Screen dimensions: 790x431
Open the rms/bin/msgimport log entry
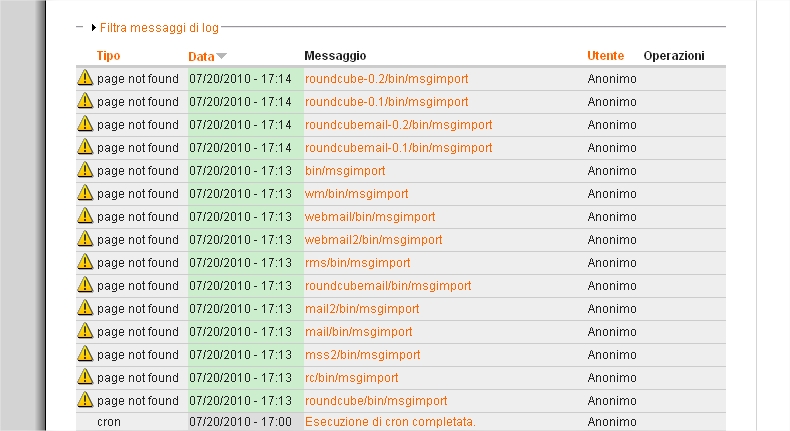coord(358,263)
